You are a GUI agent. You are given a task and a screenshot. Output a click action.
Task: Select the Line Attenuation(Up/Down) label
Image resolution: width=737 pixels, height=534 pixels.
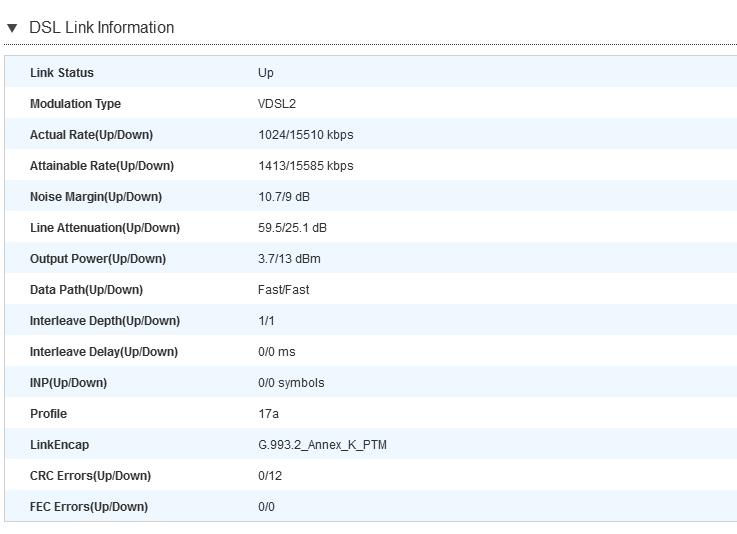pyautogui.click(x=105, y=228)
